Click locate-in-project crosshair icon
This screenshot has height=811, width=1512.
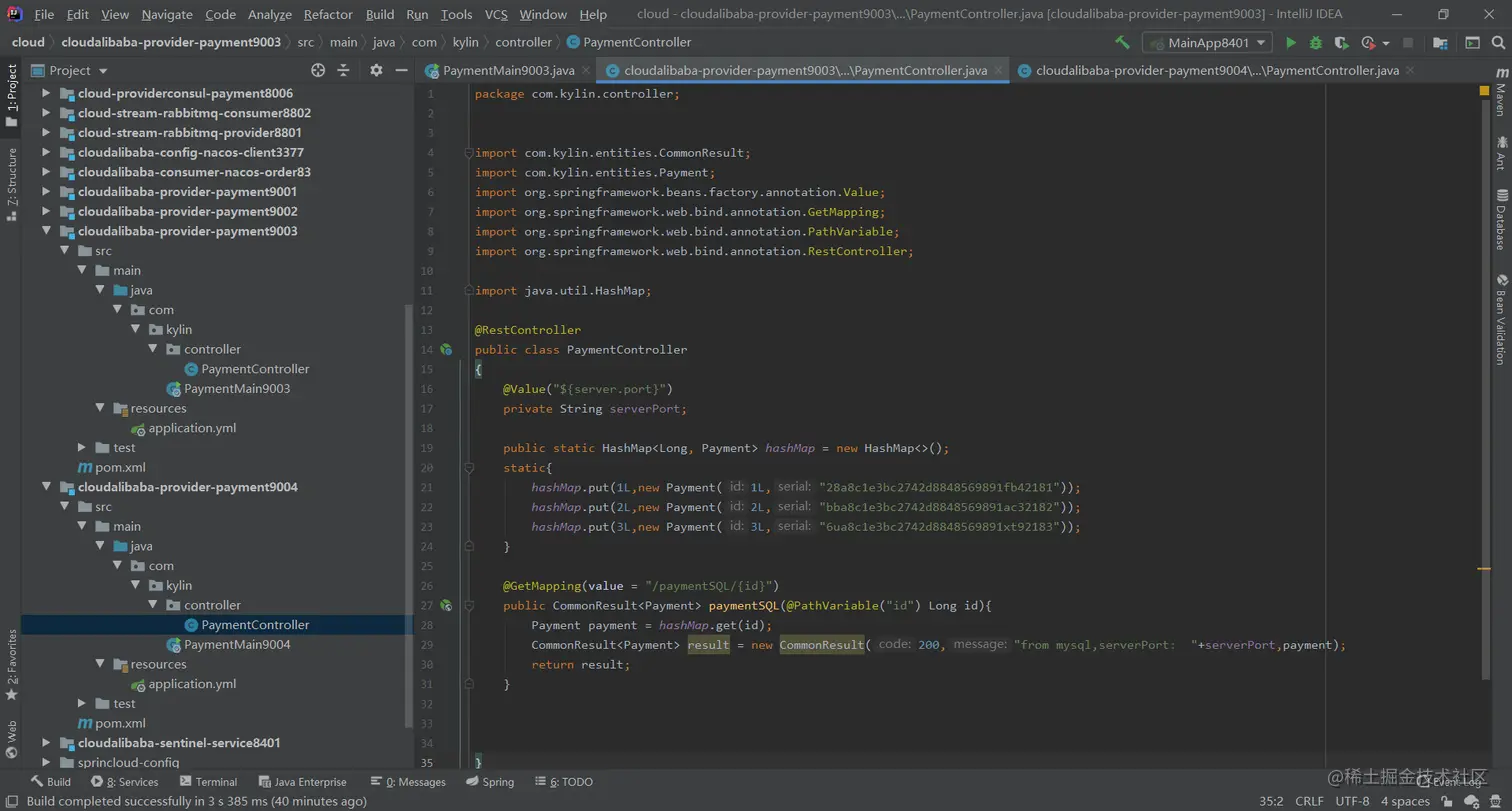pos(318,70)
